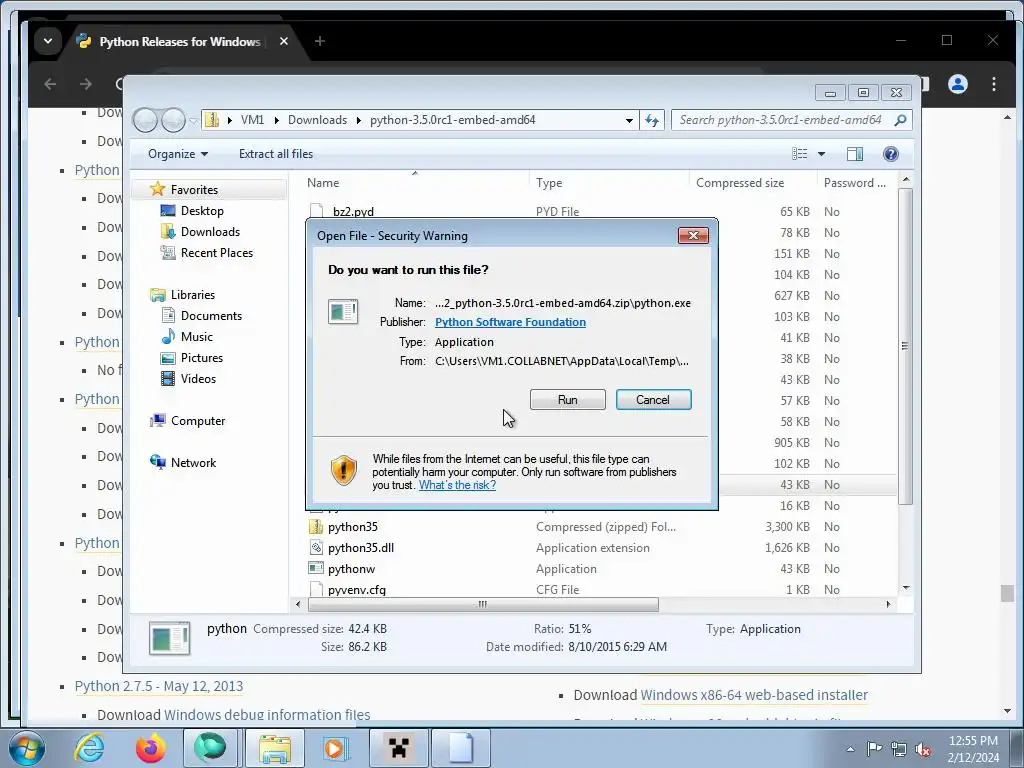This screenshot has width=1024, height=768.
Task: Toggle the preview pane icon
Action: pyautogui.click(x=854, y=154)
